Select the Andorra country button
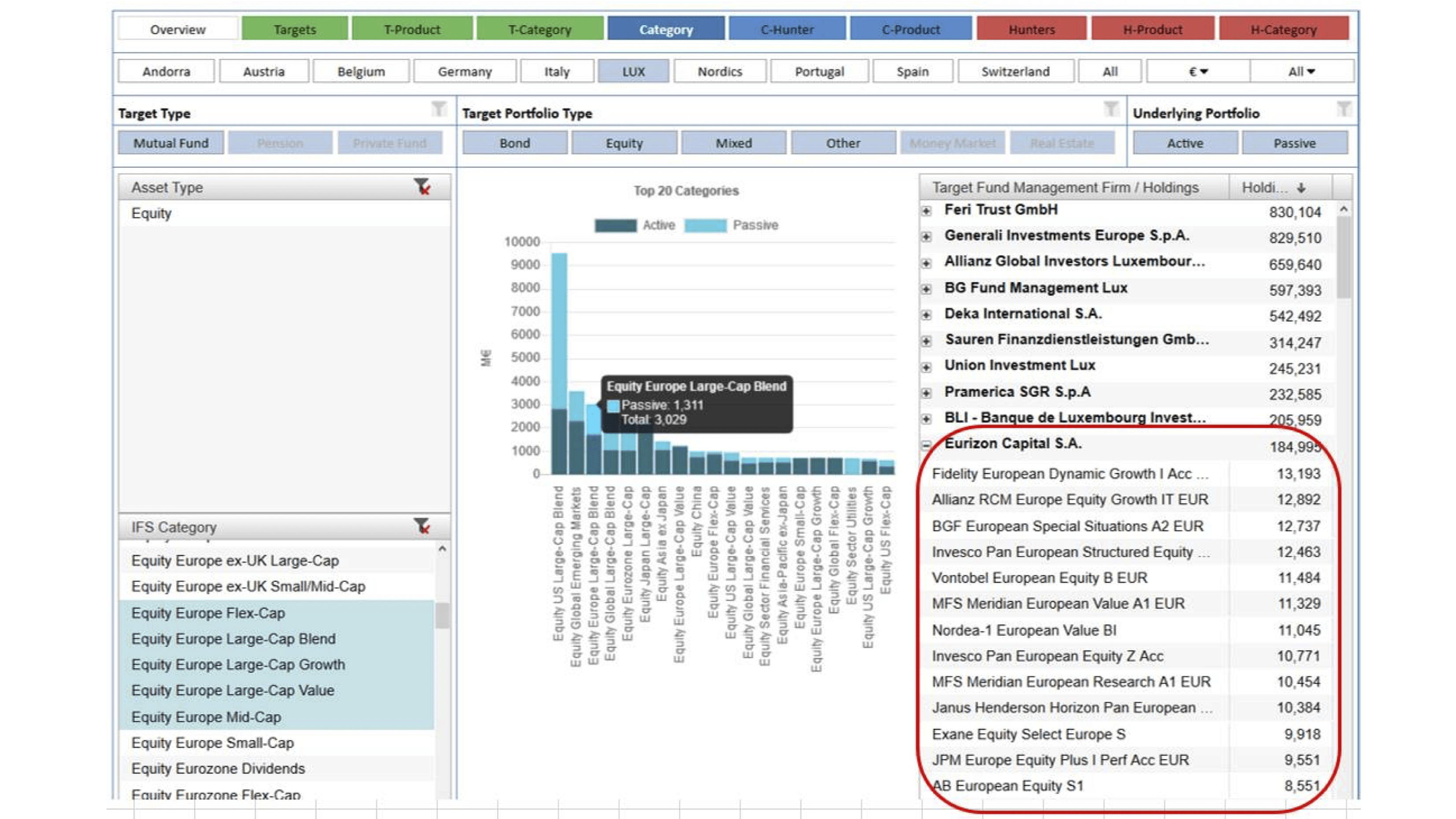Image resolution: width=1456 pixels, height=819 pixels. click(166, 71)
